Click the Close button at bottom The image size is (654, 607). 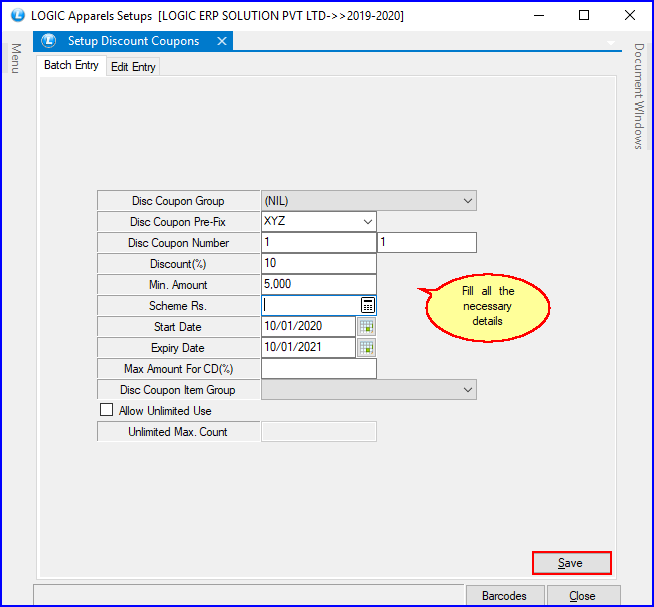click(583, 596)
